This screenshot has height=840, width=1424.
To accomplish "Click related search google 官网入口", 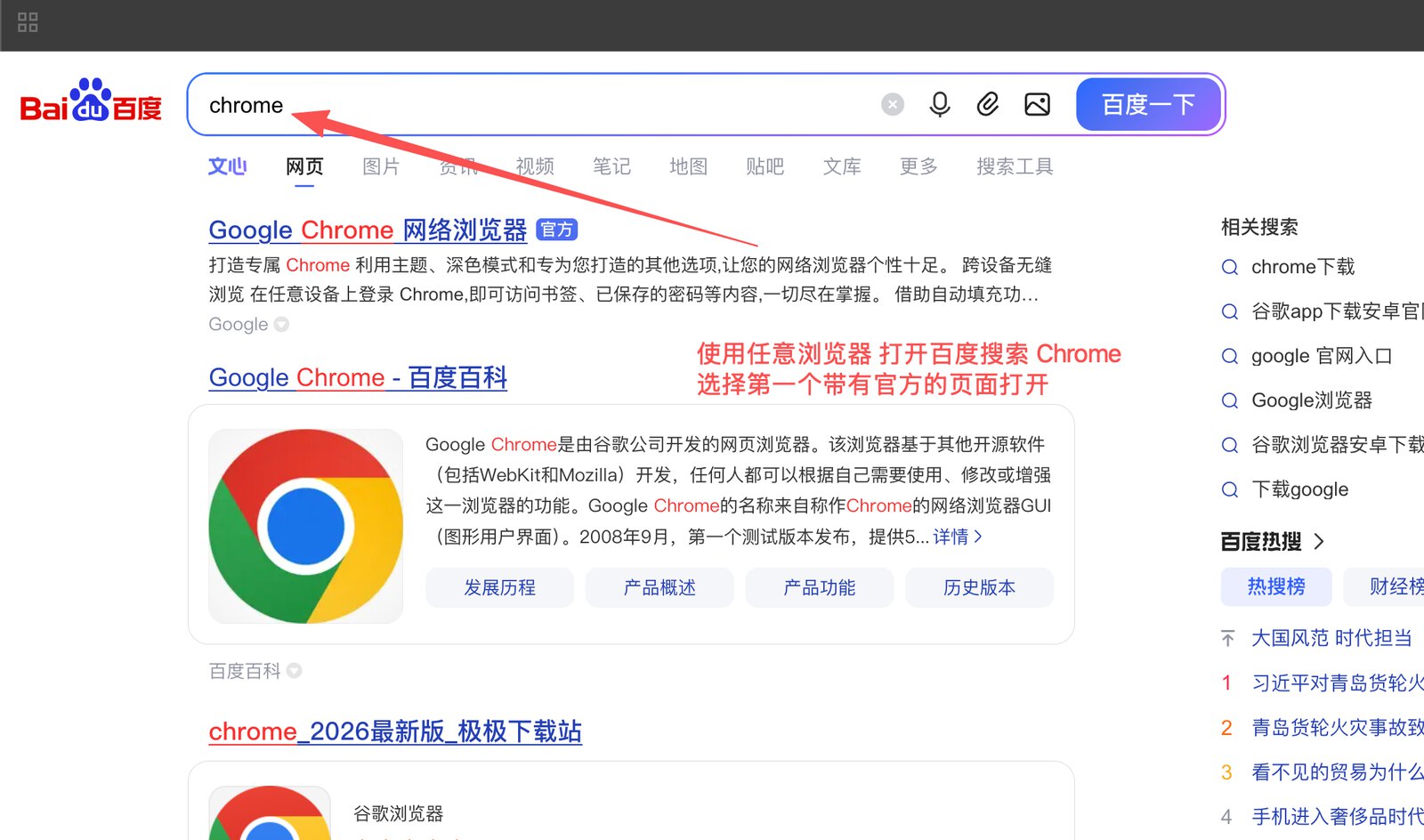I will coord(1322,356).
